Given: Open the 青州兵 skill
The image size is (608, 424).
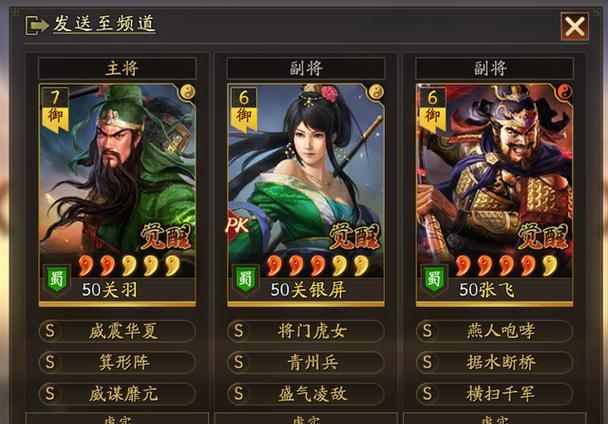Looking at the screenshot, I should coord(306,362).
